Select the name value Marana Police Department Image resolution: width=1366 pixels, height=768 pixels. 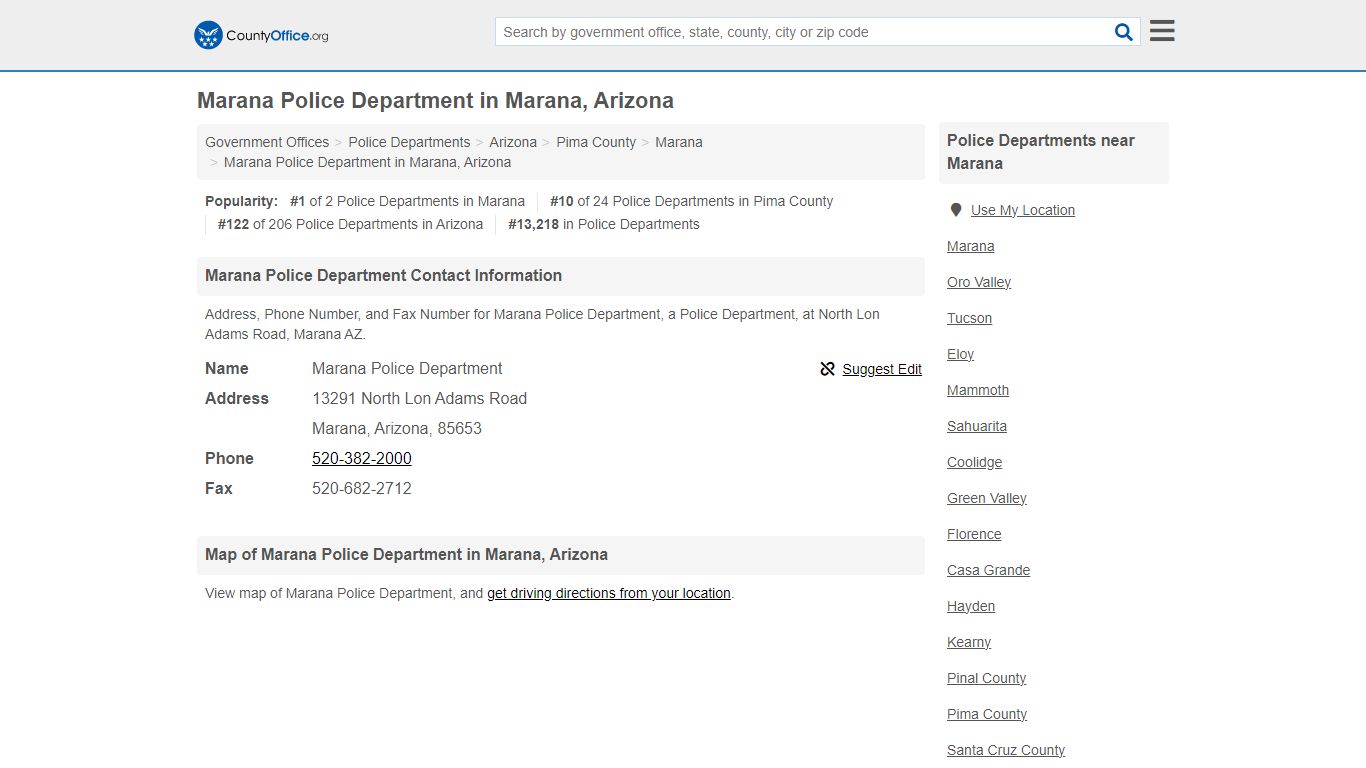407,368
